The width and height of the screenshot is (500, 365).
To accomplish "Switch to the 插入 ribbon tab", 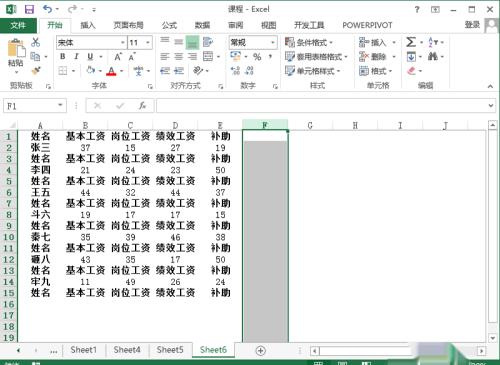I will tap(88, 25).
